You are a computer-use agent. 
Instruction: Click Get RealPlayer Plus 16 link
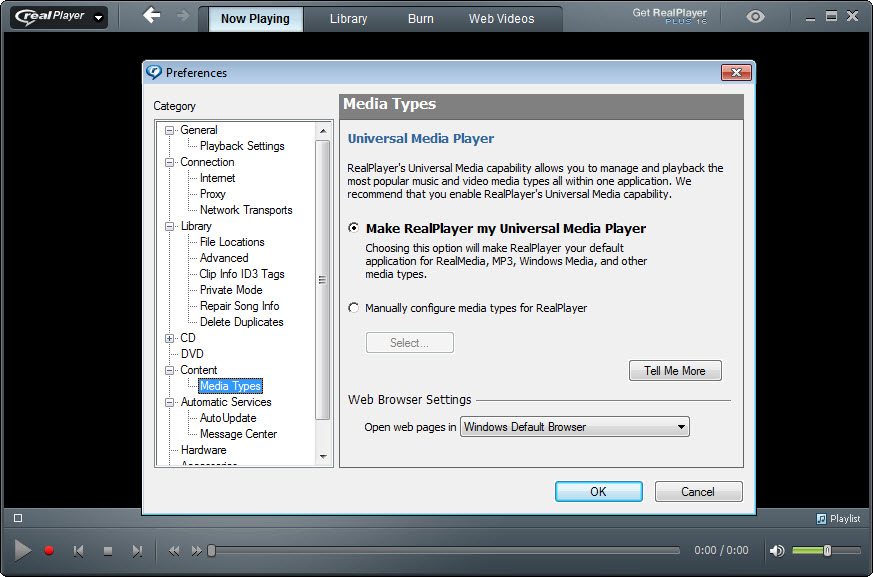pyautogui.click(x=669, y=16)
